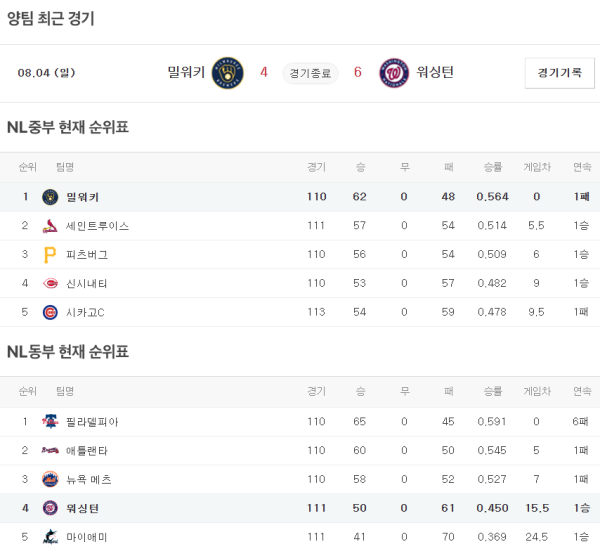Open the 세인트루이스 team link
The width and height of the screenshot is (600, 556).
(x=97, y=226)
